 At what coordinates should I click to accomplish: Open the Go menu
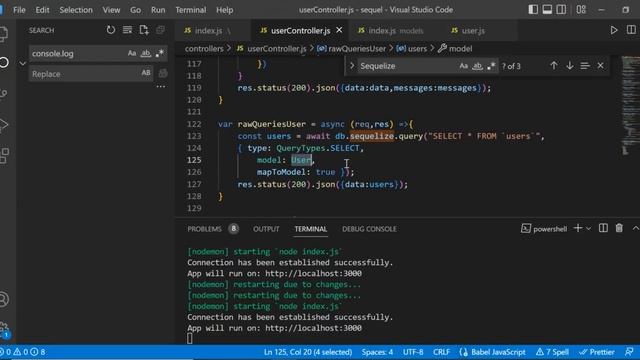click(x=136, y=10)
